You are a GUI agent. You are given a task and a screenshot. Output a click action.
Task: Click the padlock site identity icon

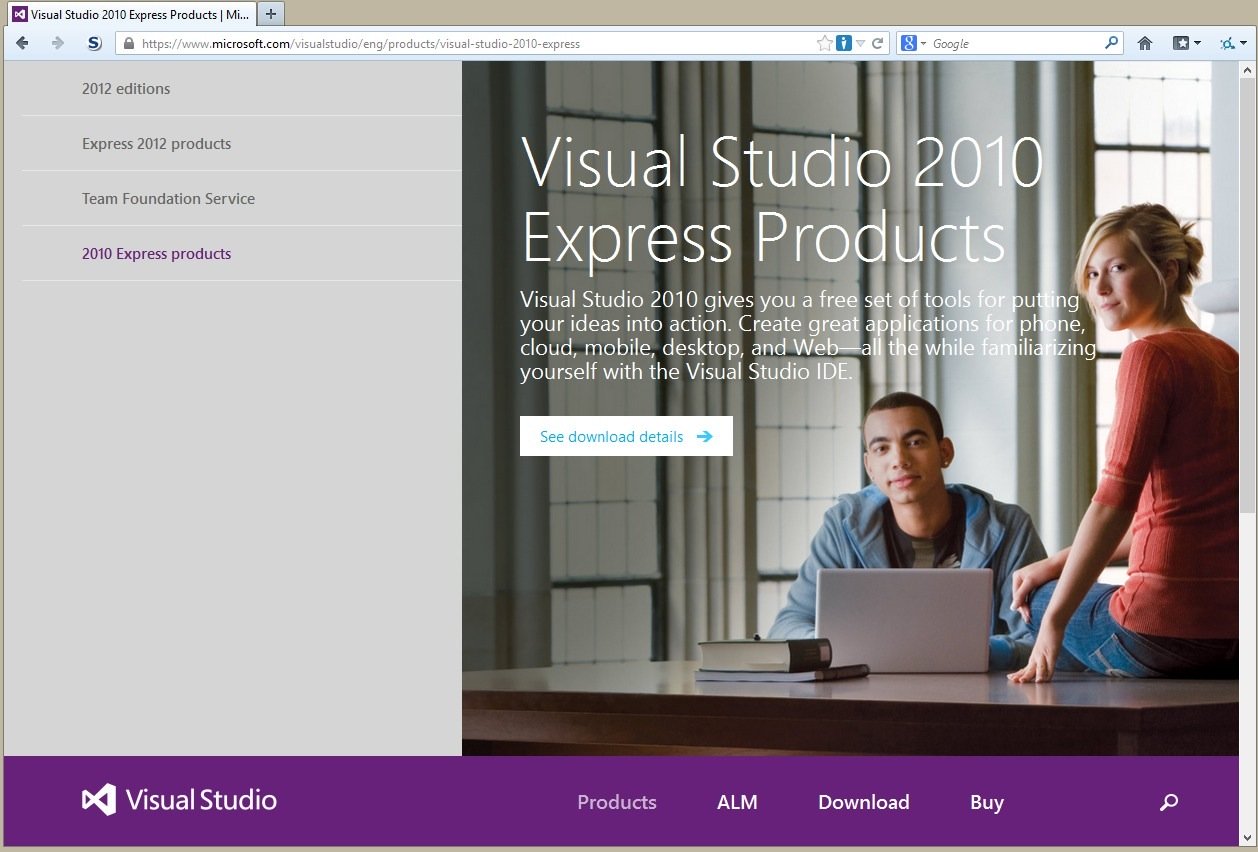point(127,43)
